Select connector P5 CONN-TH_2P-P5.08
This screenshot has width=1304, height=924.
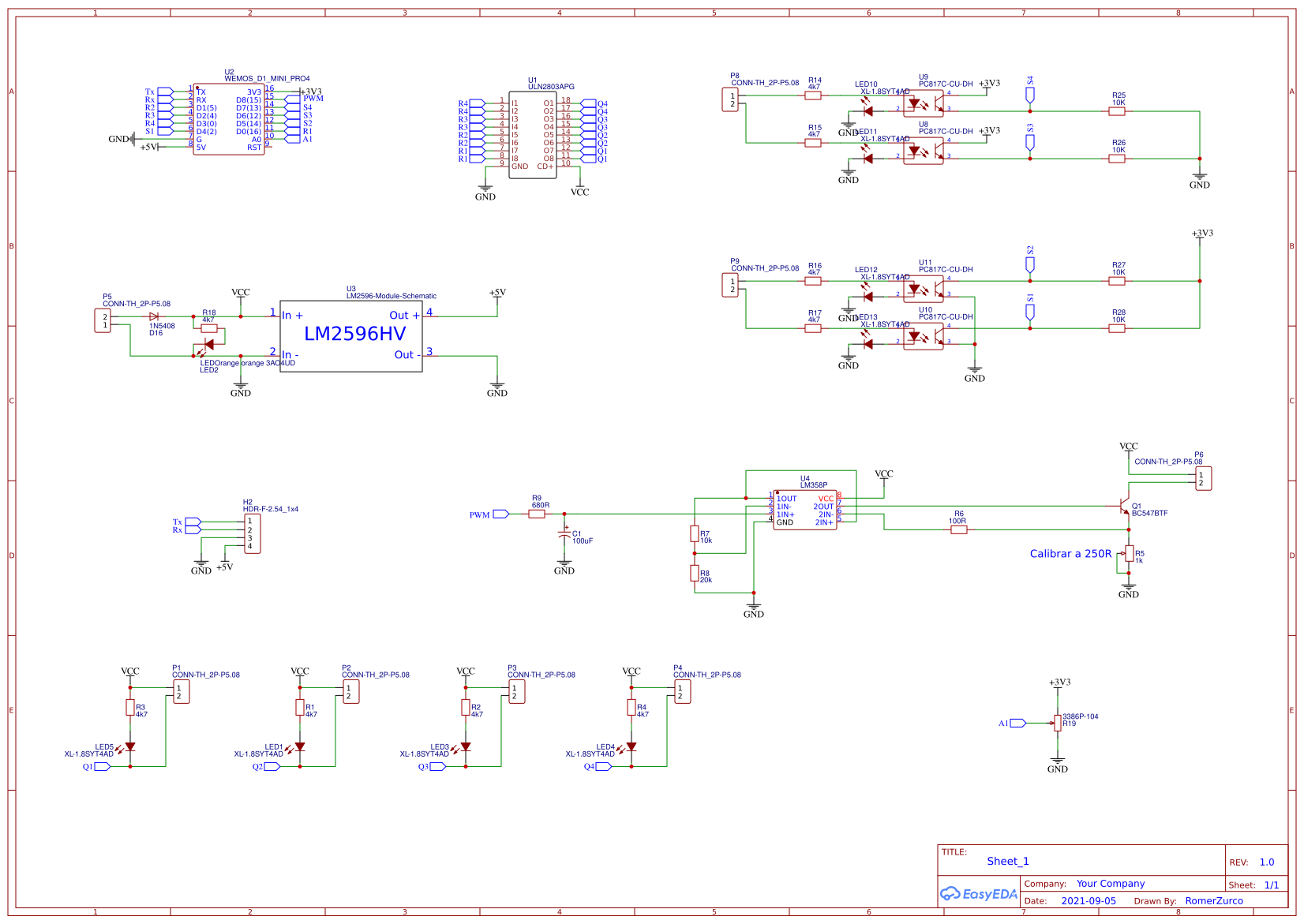pos(102,320)
